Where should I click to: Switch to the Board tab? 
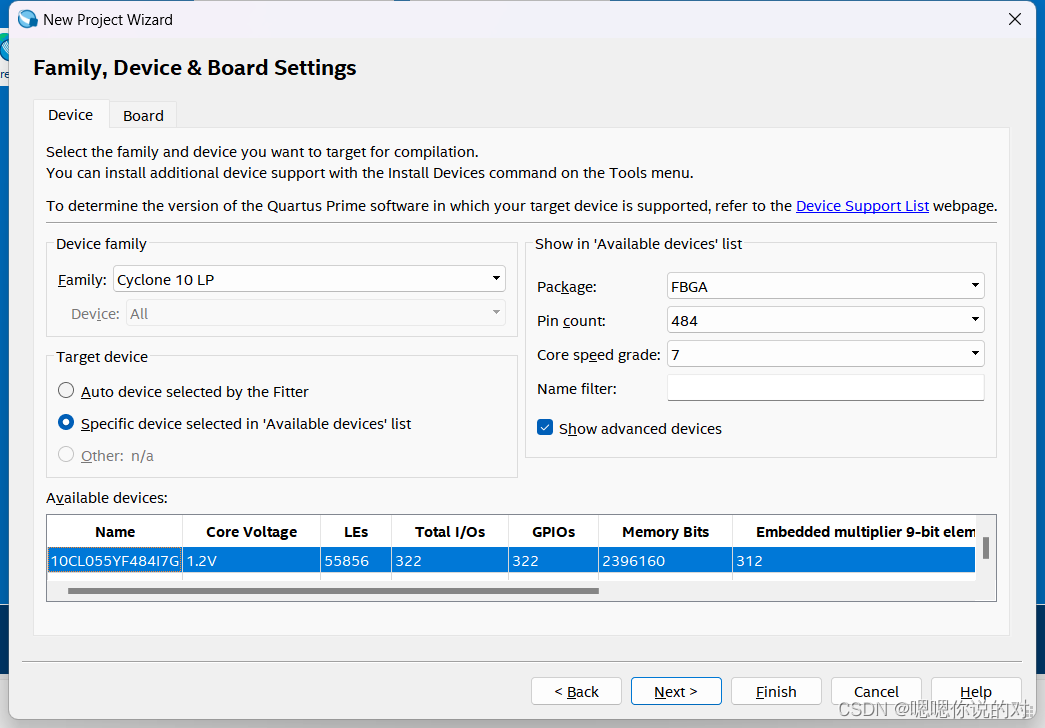click(143, 115)
